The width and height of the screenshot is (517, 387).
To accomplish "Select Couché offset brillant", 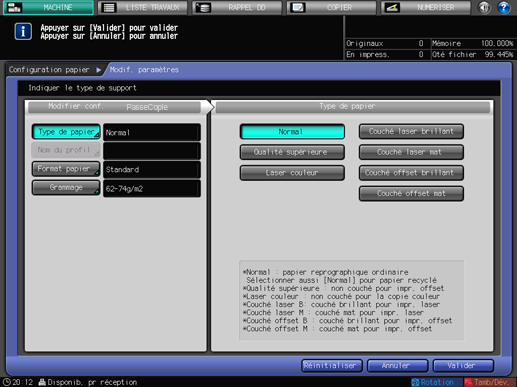I will coord(411,173).
